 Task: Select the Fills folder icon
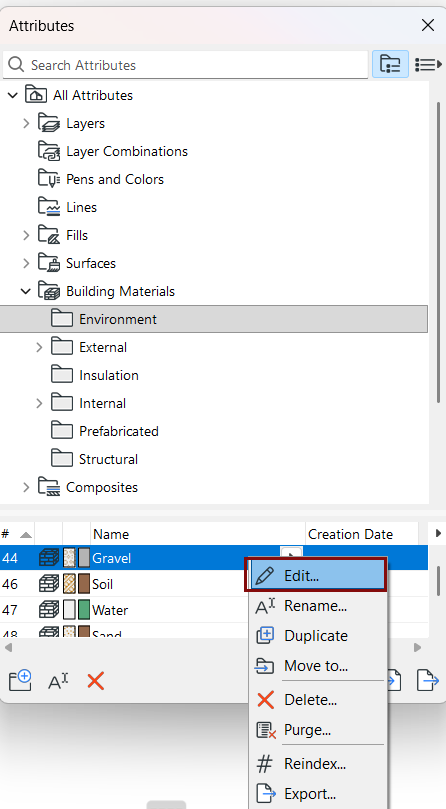49,235
